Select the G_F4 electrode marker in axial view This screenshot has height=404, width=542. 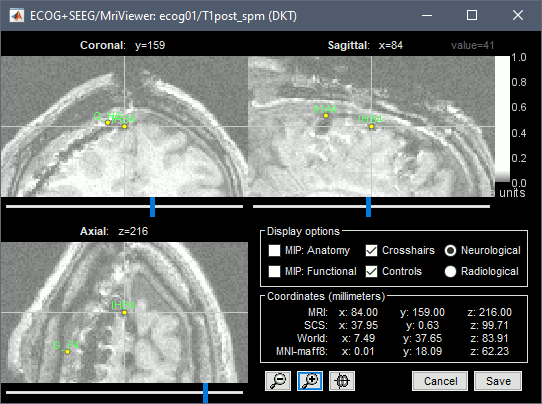pyautogui.click(x=67, y=351)
